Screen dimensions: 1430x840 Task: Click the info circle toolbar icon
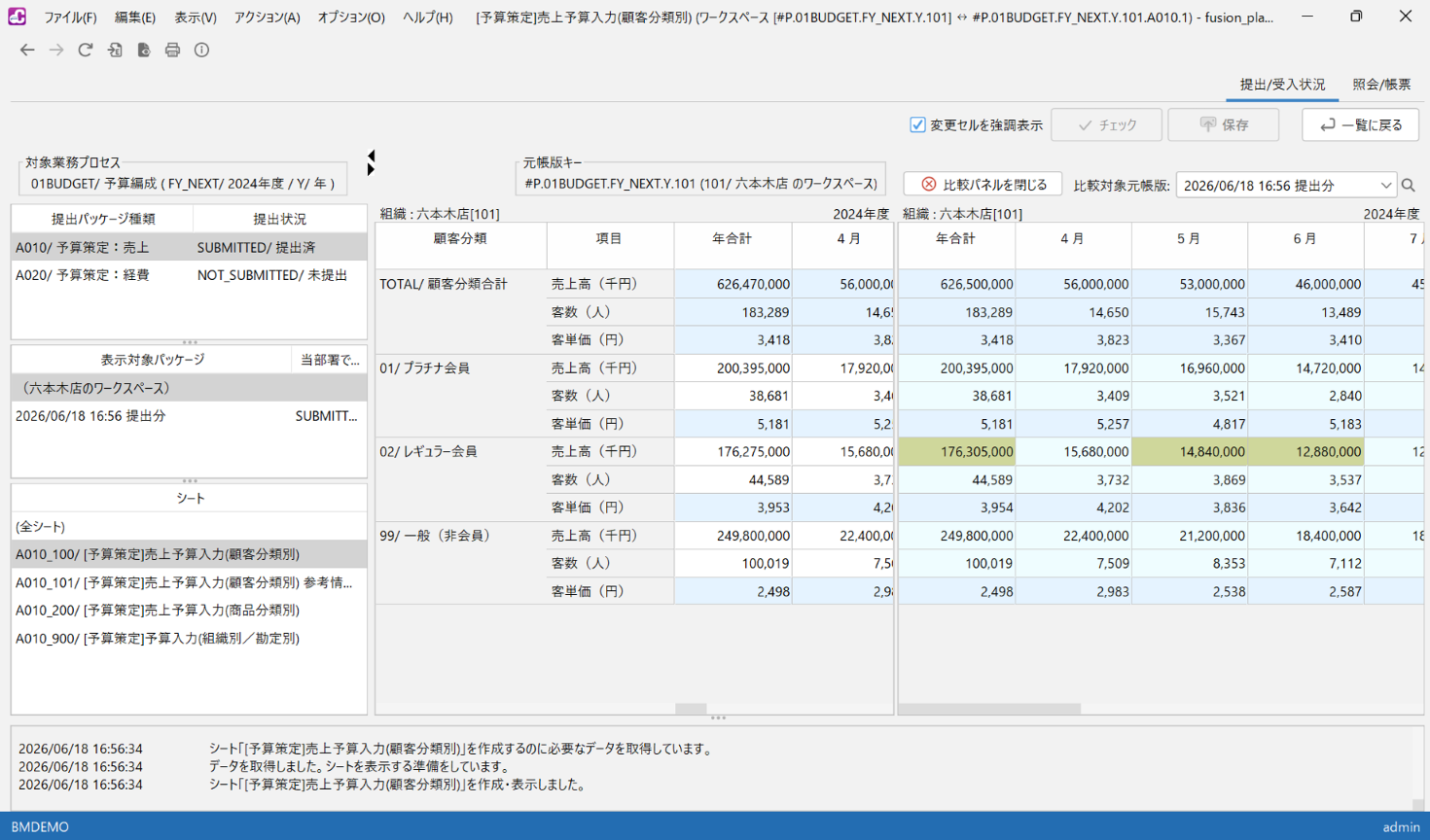tap(201, 50)
